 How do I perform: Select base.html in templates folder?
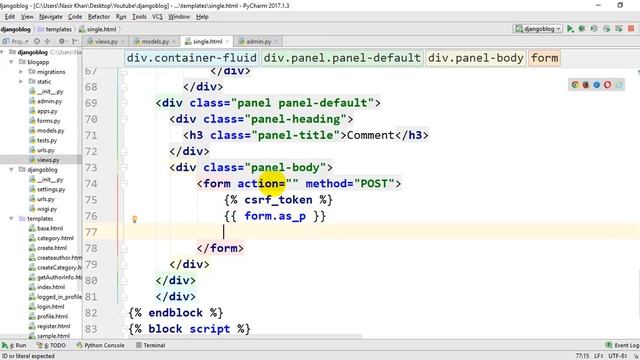[50, 229]
